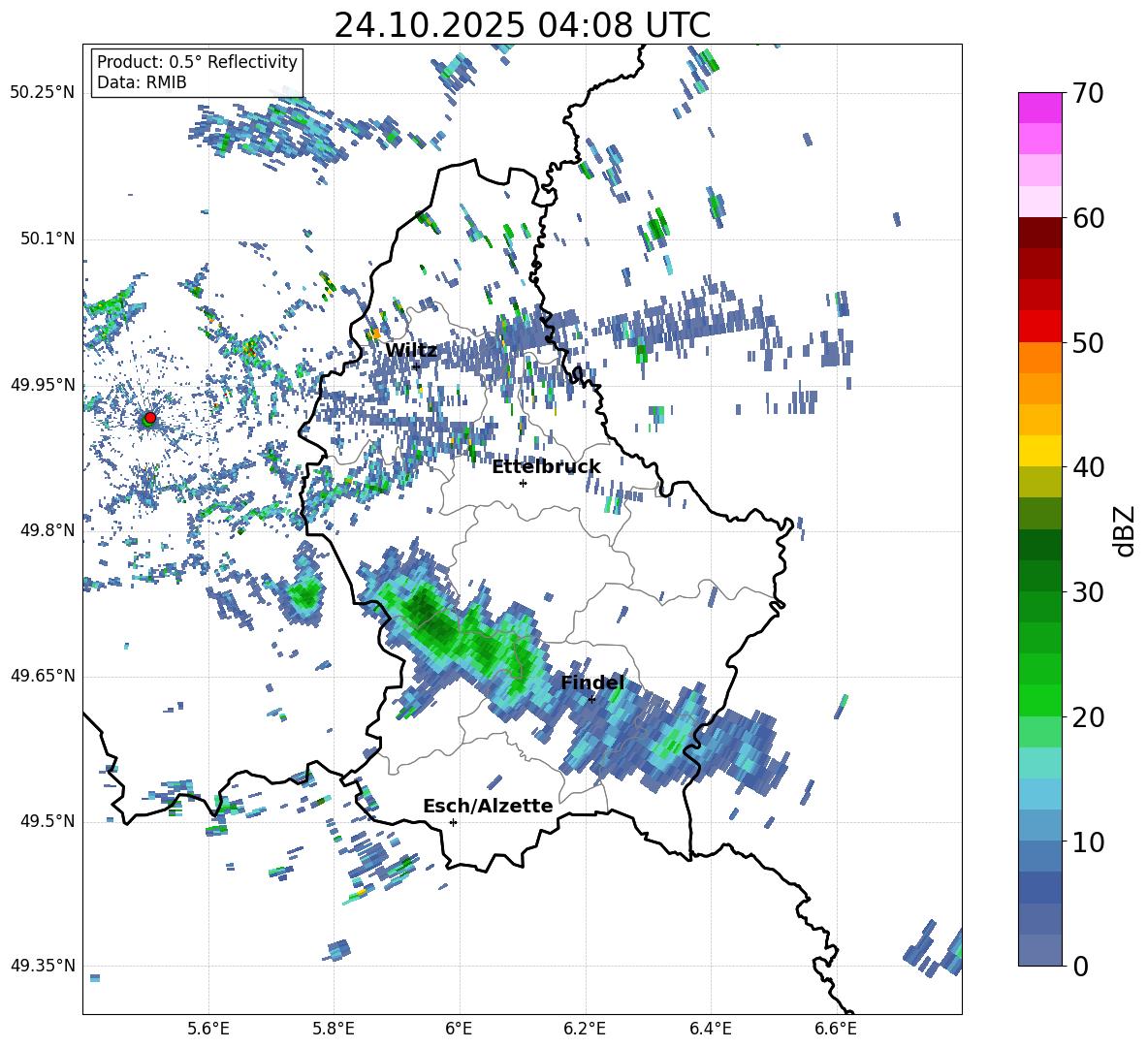Click the dark maroon colorbar segment below 60
The width and height of the screenshot is (1148, 1048).
(x=1039, y=233)
